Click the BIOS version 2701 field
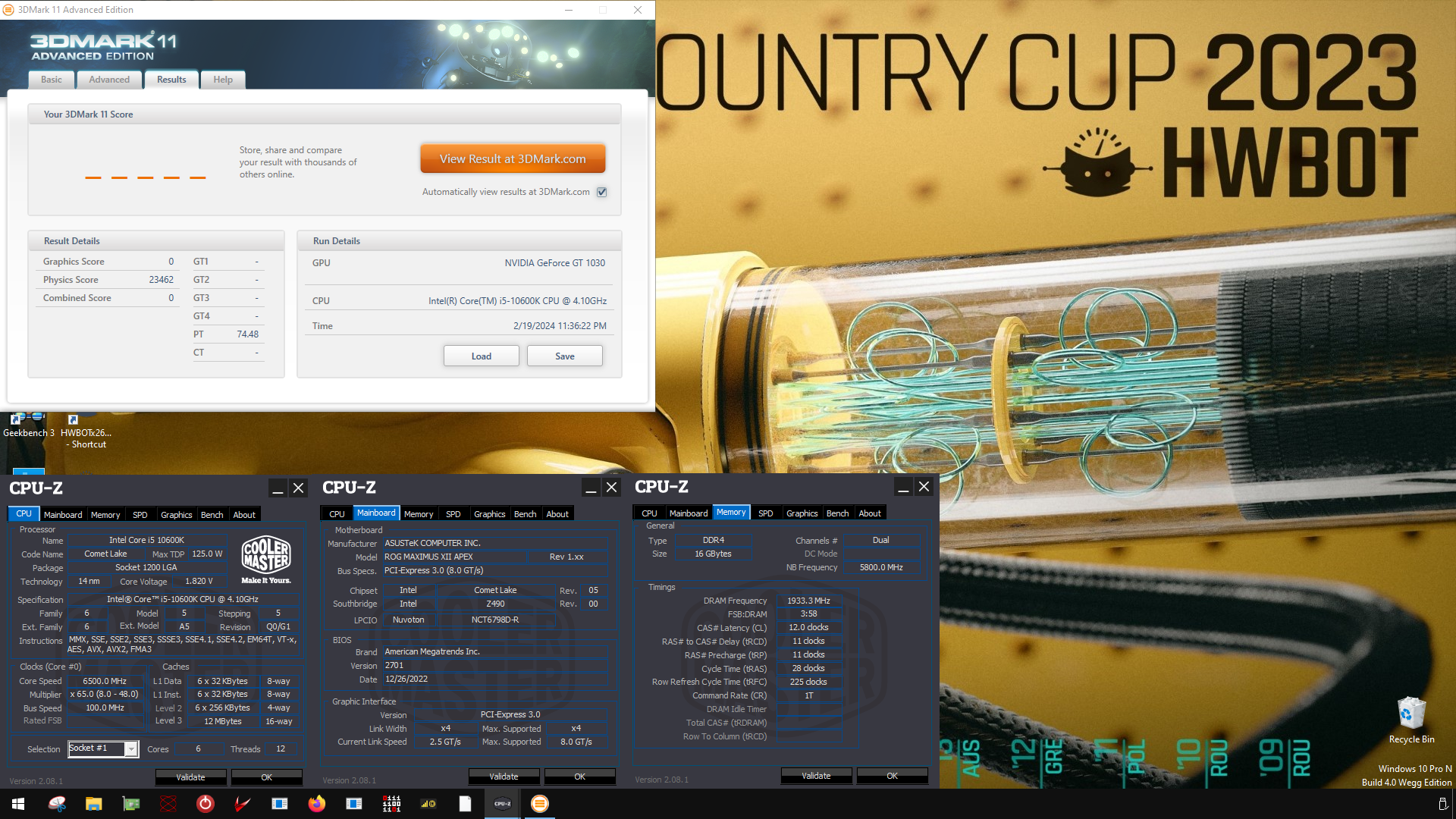 pos(394,665)
